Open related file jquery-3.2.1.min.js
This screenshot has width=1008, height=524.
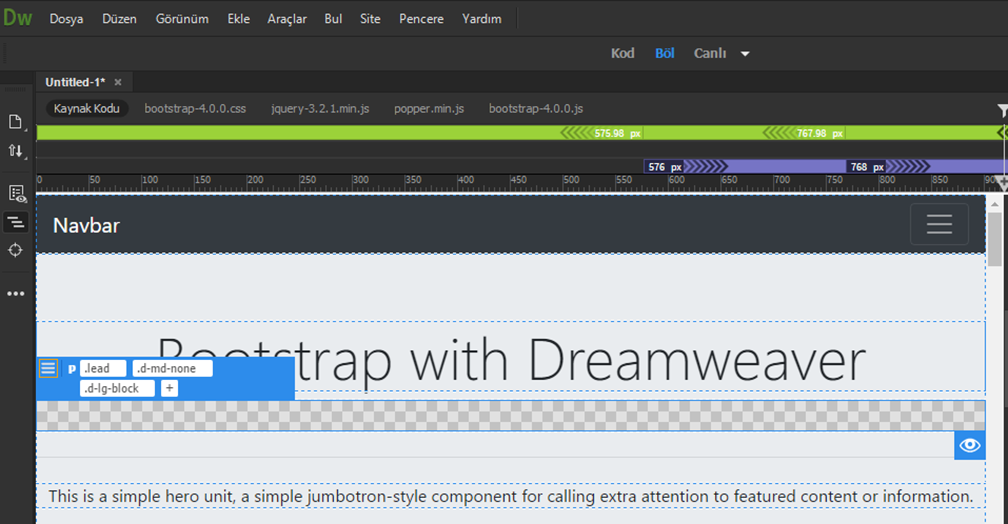320,108
